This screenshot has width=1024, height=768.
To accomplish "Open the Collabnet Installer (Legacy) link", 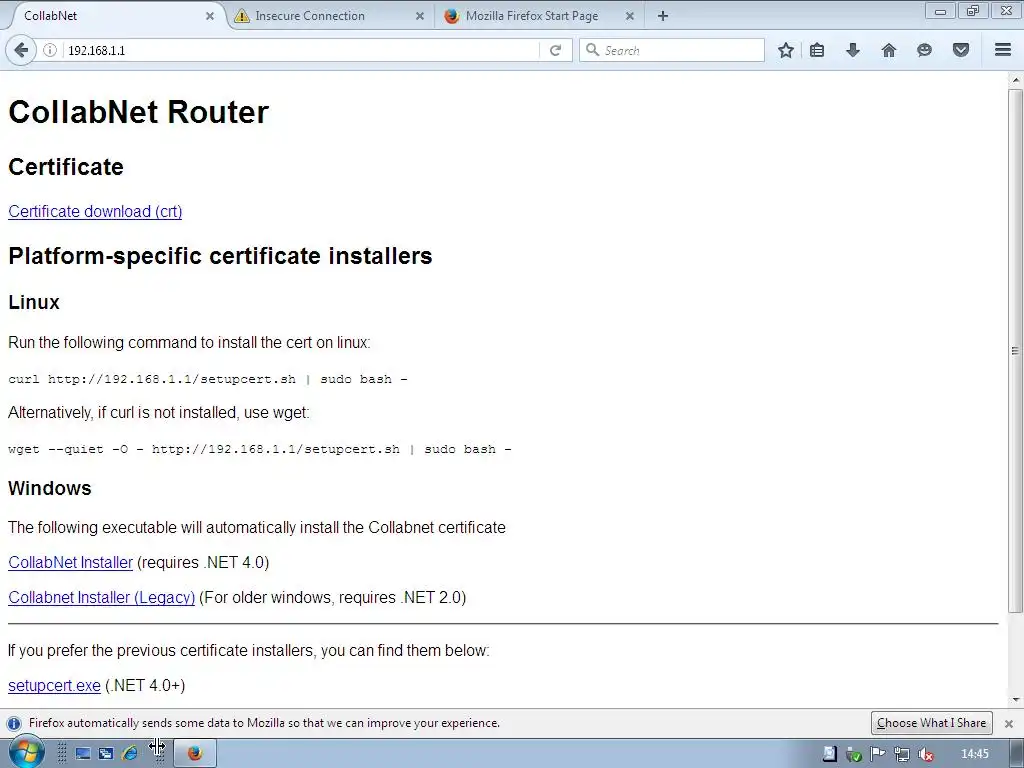I will (101, 598).
